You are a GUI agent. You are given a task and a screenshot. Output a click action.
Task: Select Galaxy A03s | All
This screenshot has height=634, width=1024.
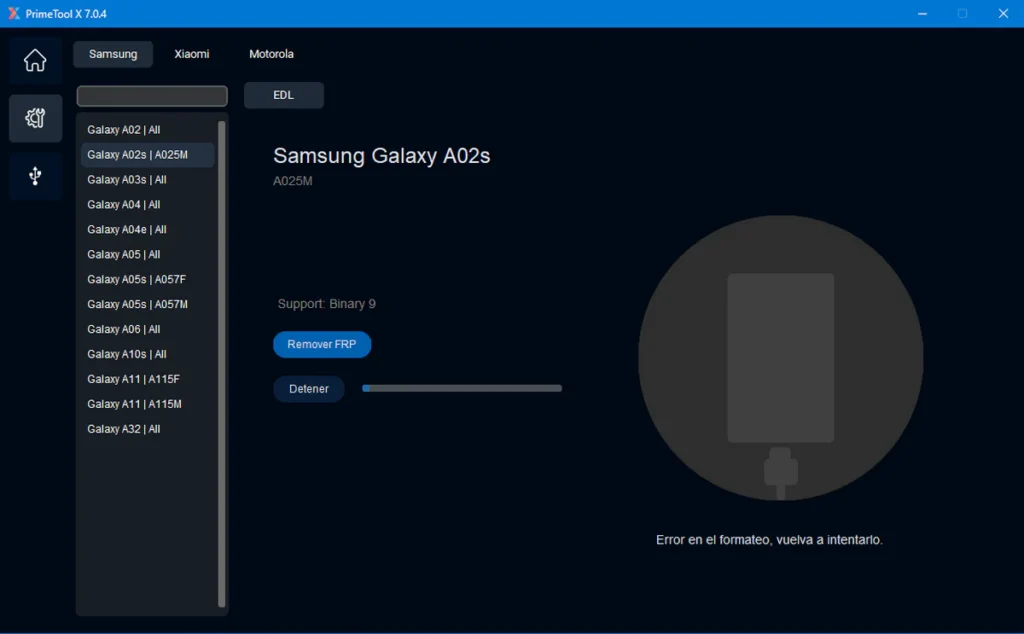click(x=148, y=180)
